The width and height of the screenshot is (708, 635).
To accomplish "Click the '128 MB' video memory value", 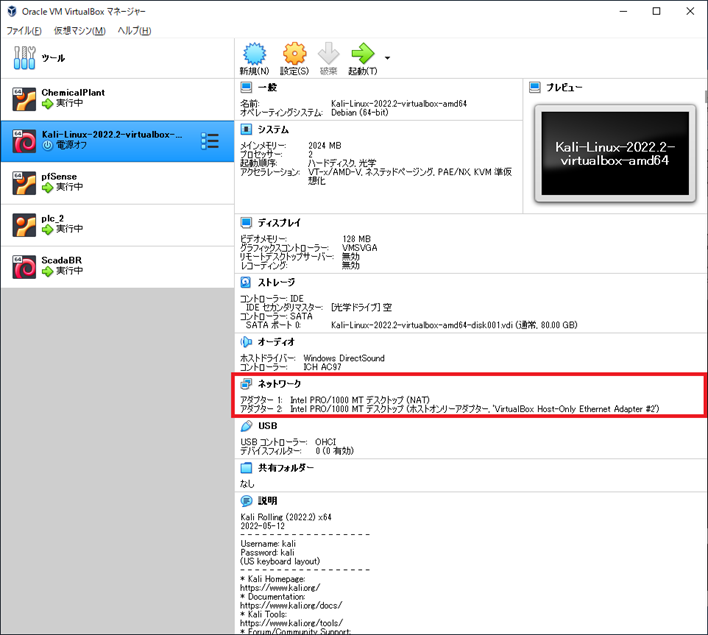I will (356, 238).
